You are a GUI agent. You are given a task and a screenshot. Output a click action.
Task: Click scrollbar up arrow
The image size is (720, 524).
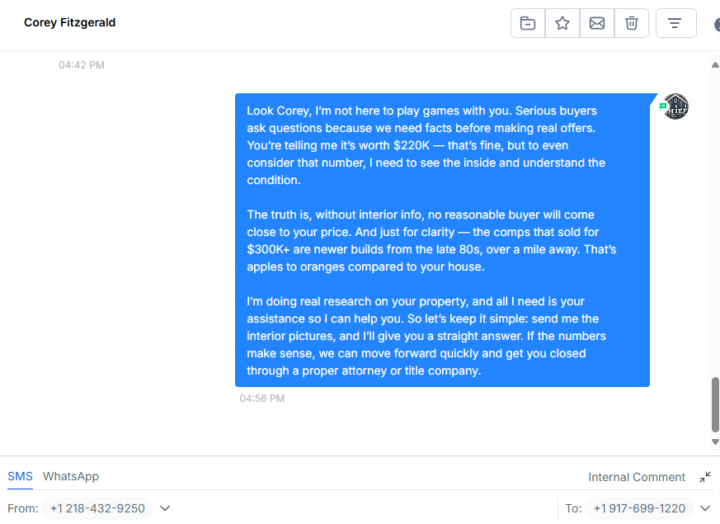(x=715, y=65)
